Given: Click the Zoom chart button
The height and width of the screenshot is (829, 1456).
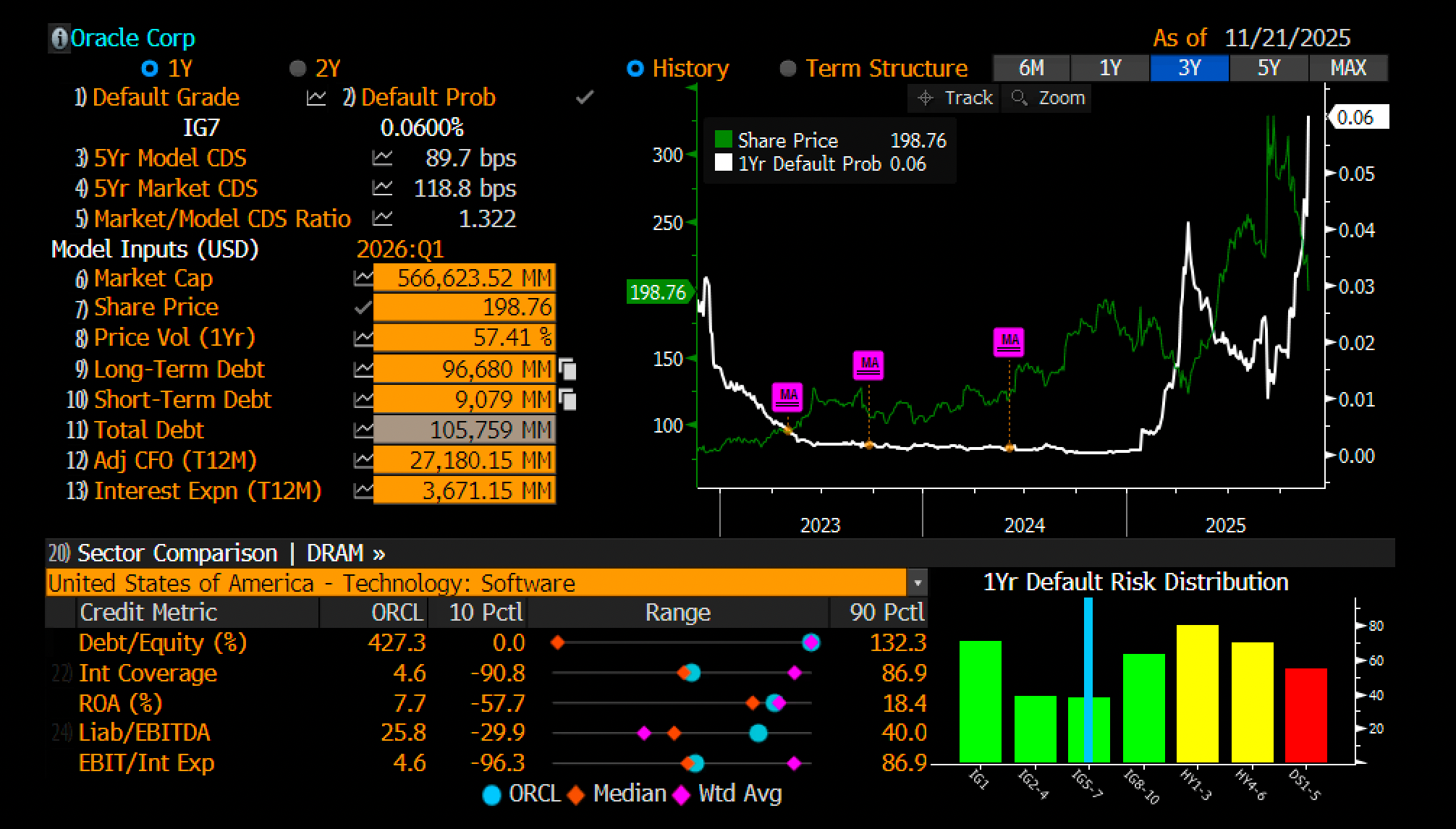Looking at the screenshot, I should 1048,98.
